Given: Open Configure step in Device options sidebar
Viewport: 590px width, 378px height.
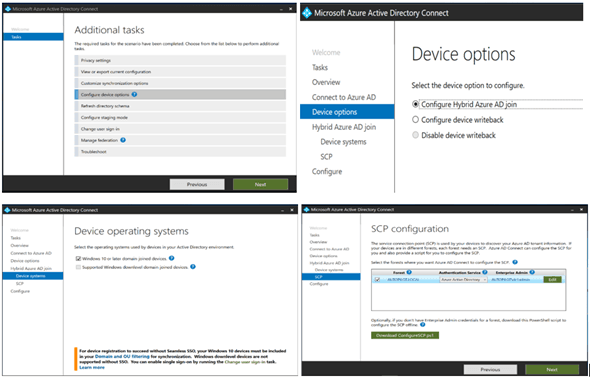Looking at the screenshot, I should pos(327,172).
